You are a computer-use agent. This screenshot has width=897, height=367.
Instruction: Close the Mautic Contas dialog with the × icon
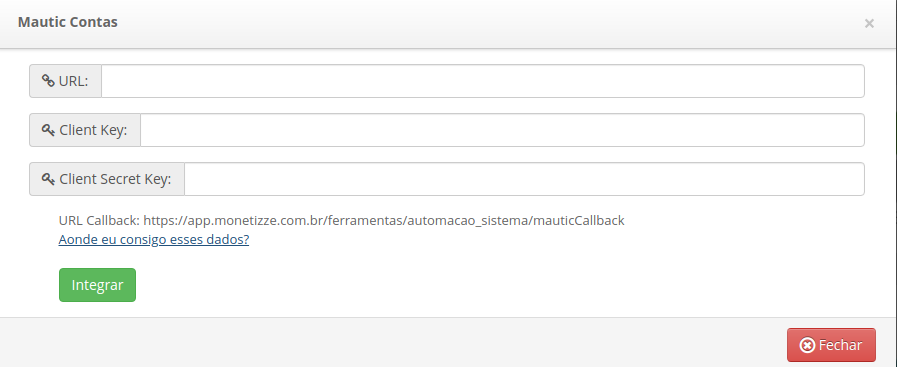click(x=869, y=23)
